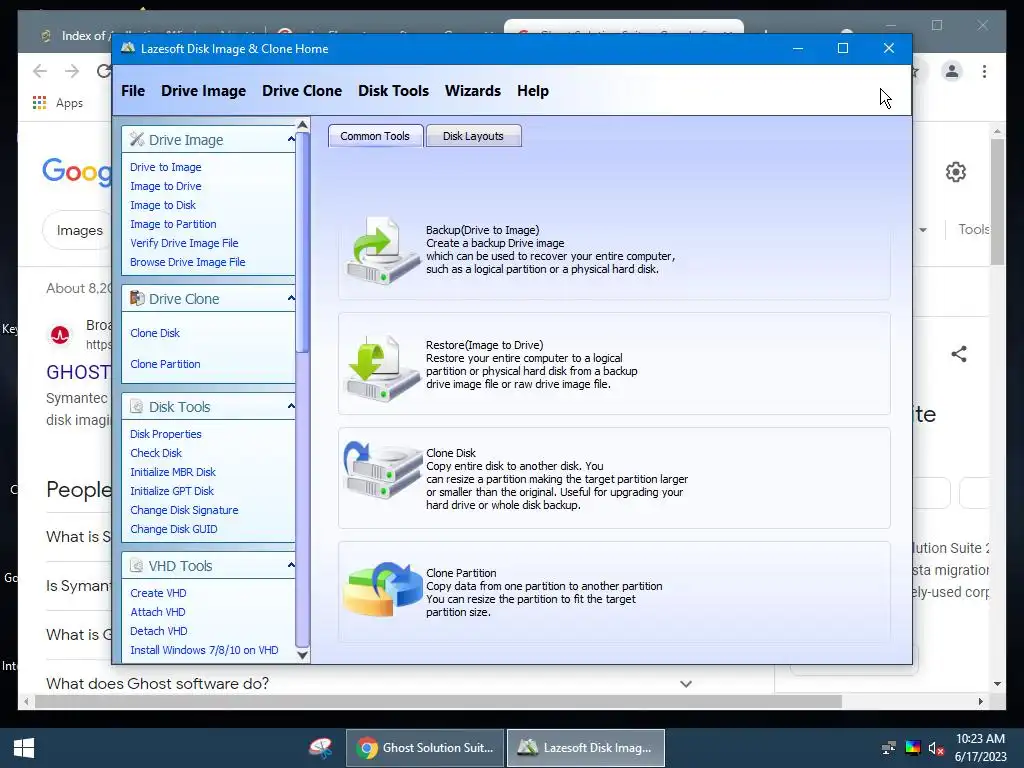Click the Clone Disk sidebar link

pyautogui.click(x=155, y=333)
